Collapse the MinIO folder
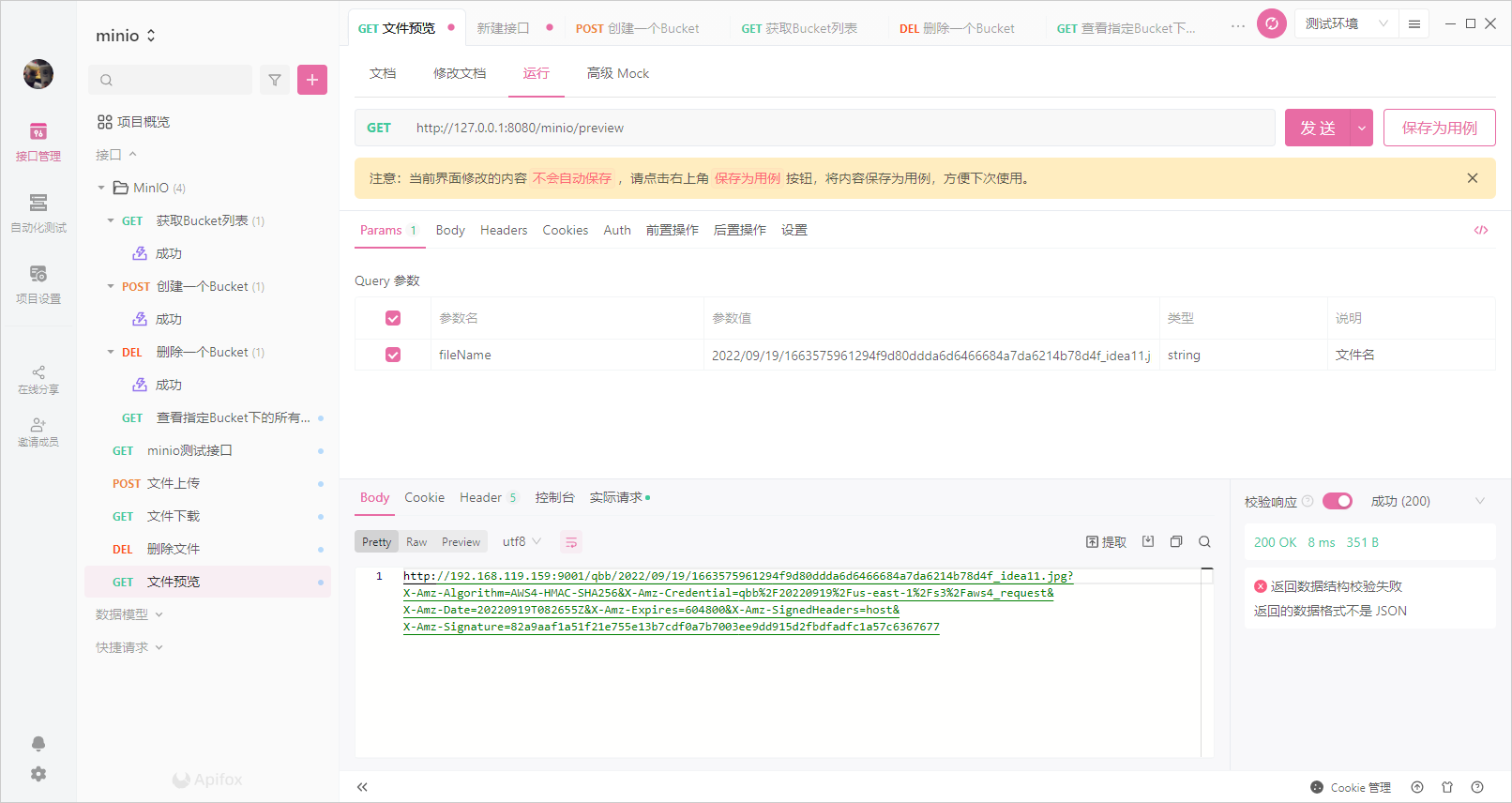1512x803 pixels. (x=101, y=188)
